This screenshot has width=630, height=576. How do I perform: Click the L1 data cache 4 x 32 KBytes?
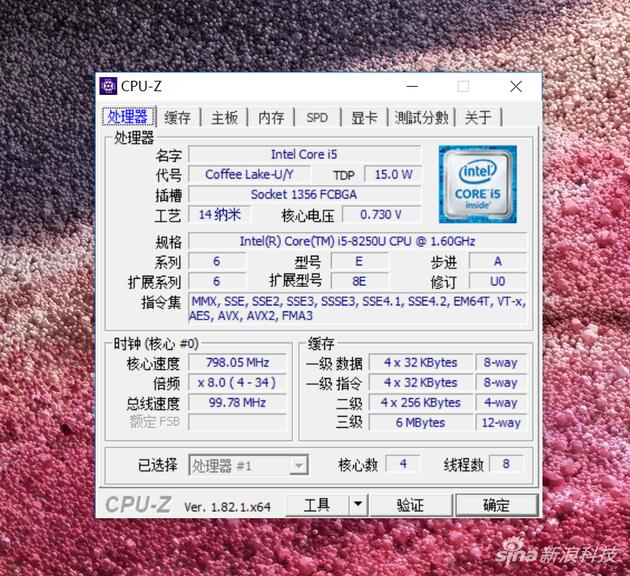pyautogui.click(x=421, y=362)
